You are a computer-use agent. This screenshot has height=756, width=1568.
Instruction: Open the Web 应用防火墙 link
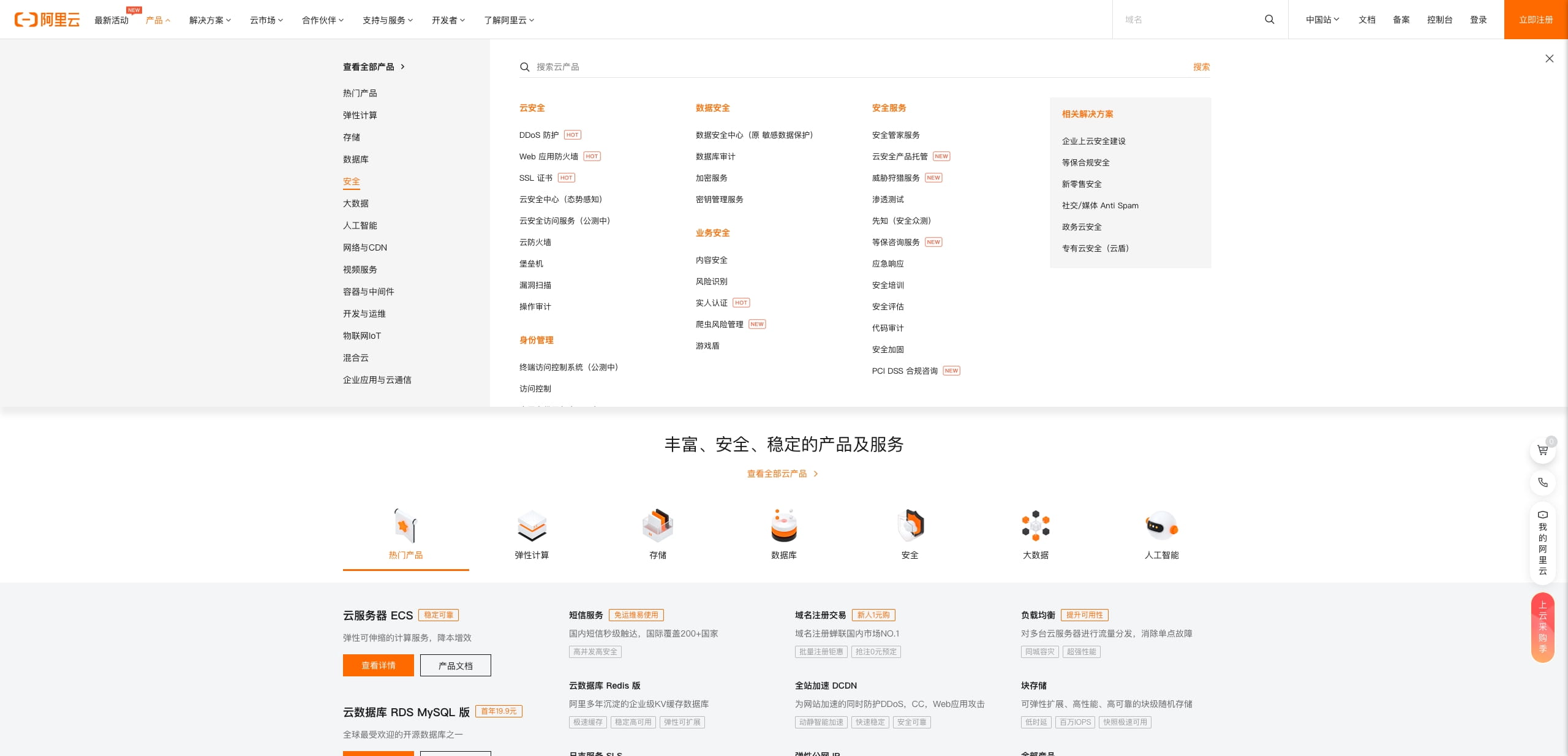549,156
